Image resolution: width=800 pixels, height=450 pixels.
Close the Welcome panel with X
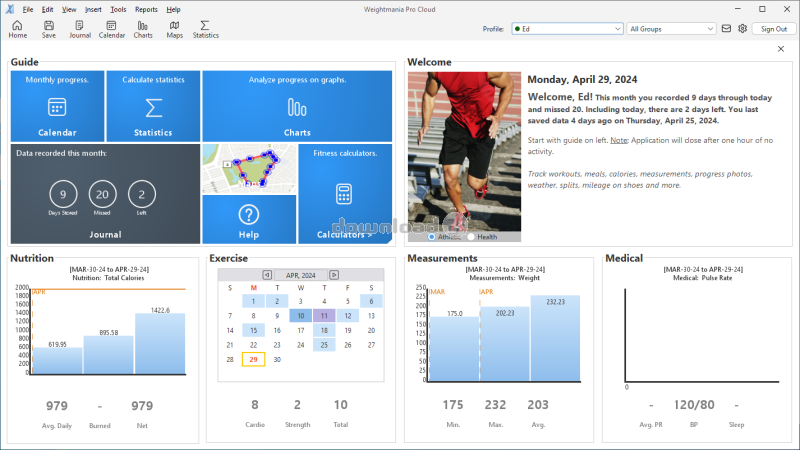pyautogui.click(x=781, y=49)
